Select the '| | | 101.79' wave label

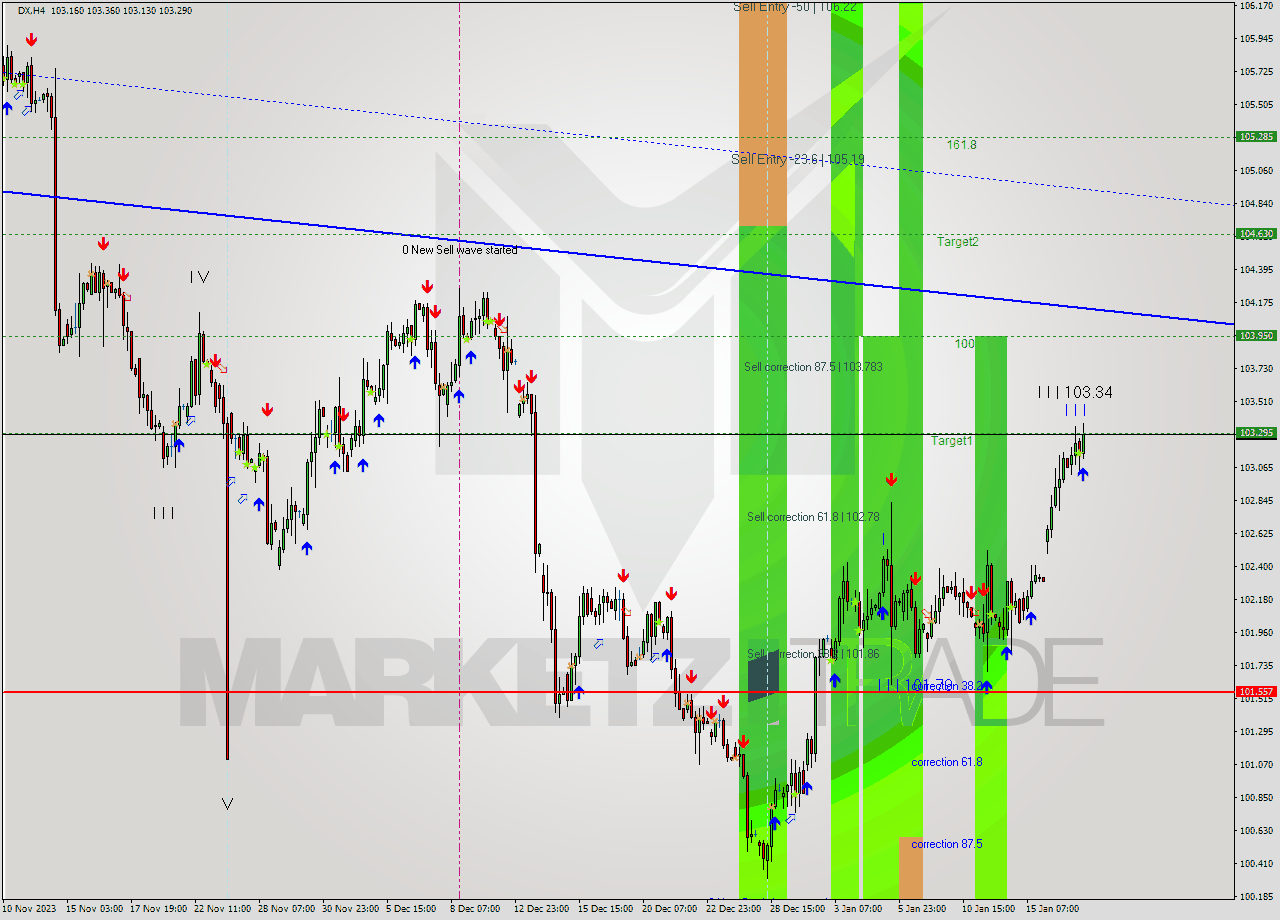(915, 685)
